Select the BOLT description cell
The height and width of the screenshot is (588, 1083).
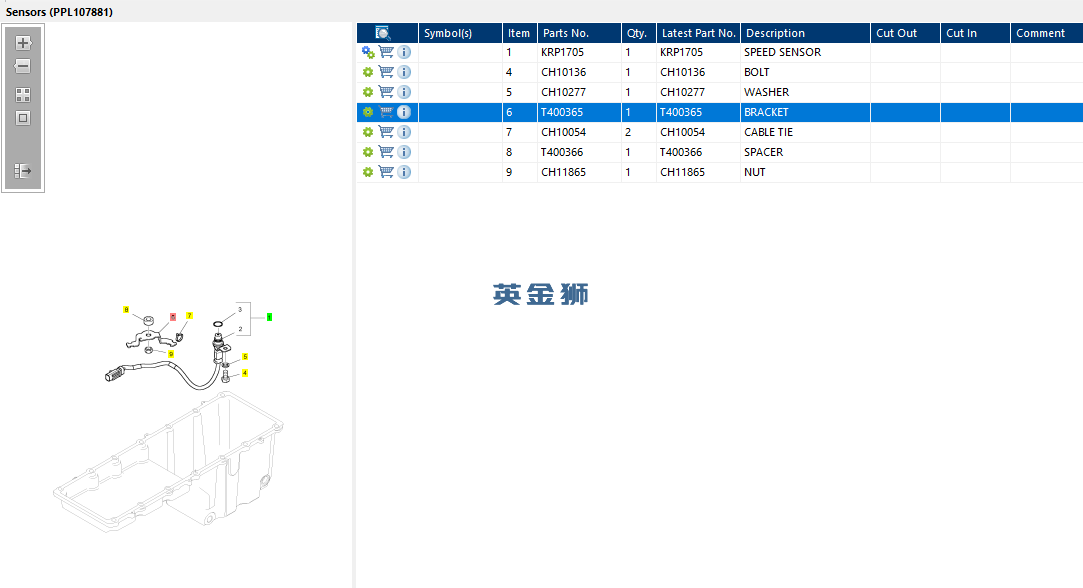805,73
